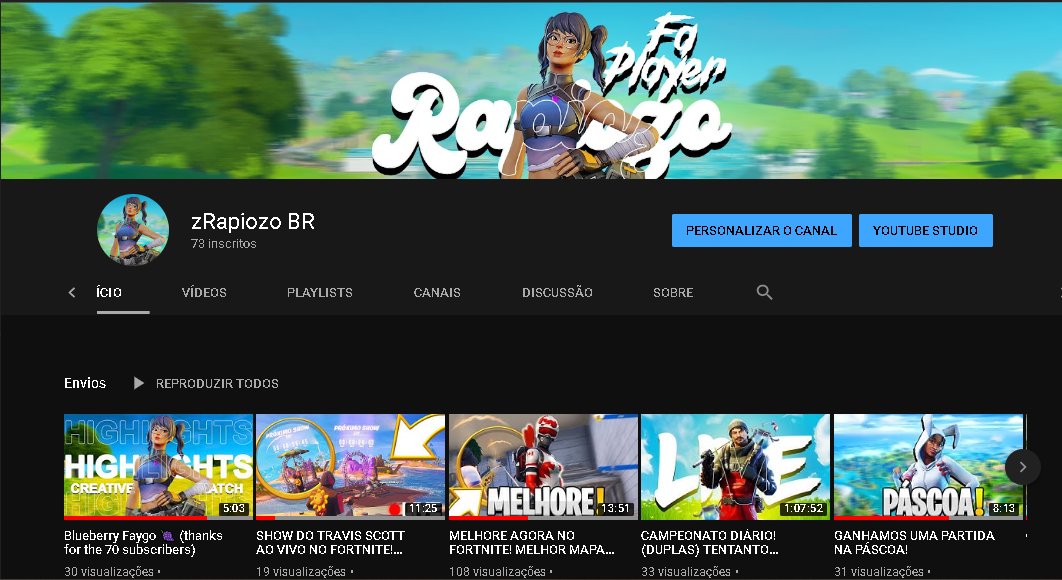
Task: Open YOUTUBE STUDIO
Action: 925,230
